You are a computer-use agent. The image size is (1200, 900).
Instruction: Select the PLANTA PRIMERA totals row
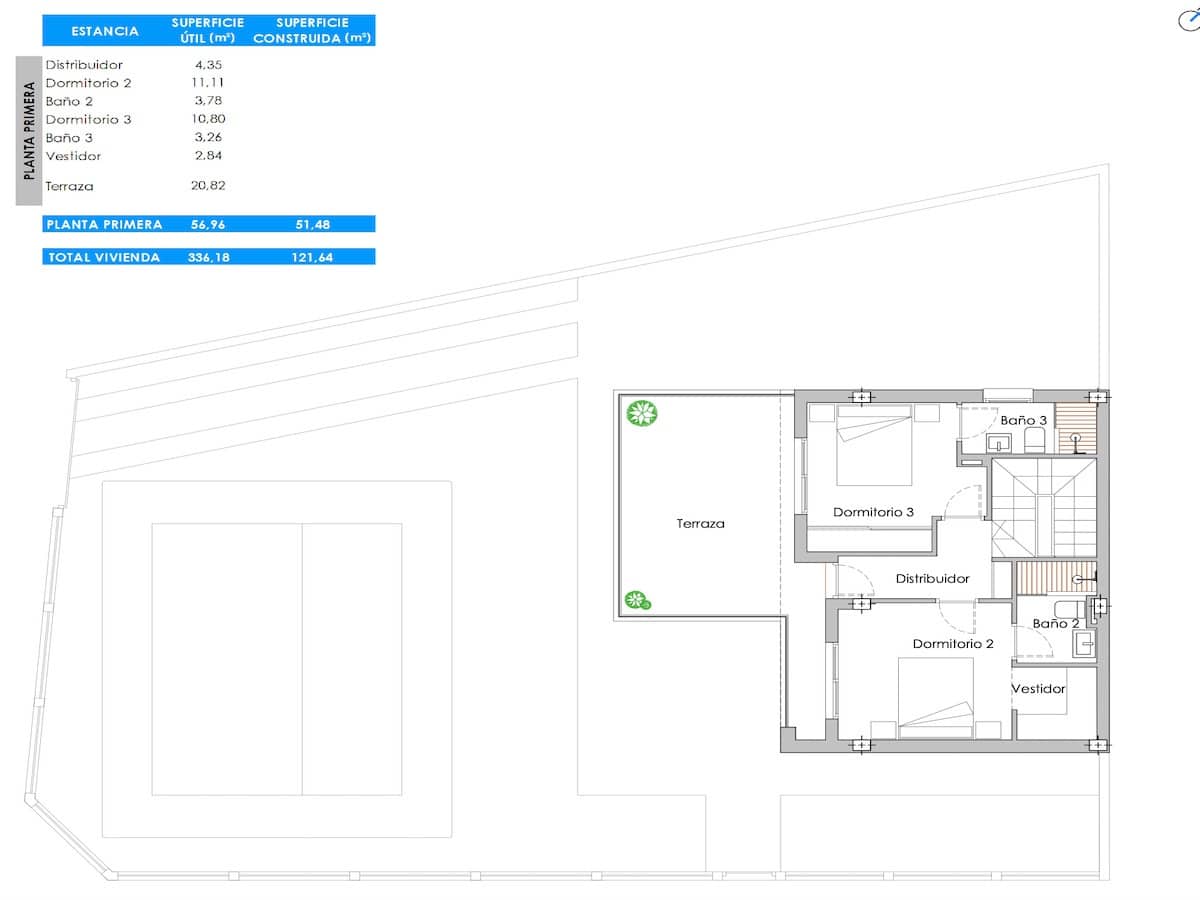[x=208, y=224]
